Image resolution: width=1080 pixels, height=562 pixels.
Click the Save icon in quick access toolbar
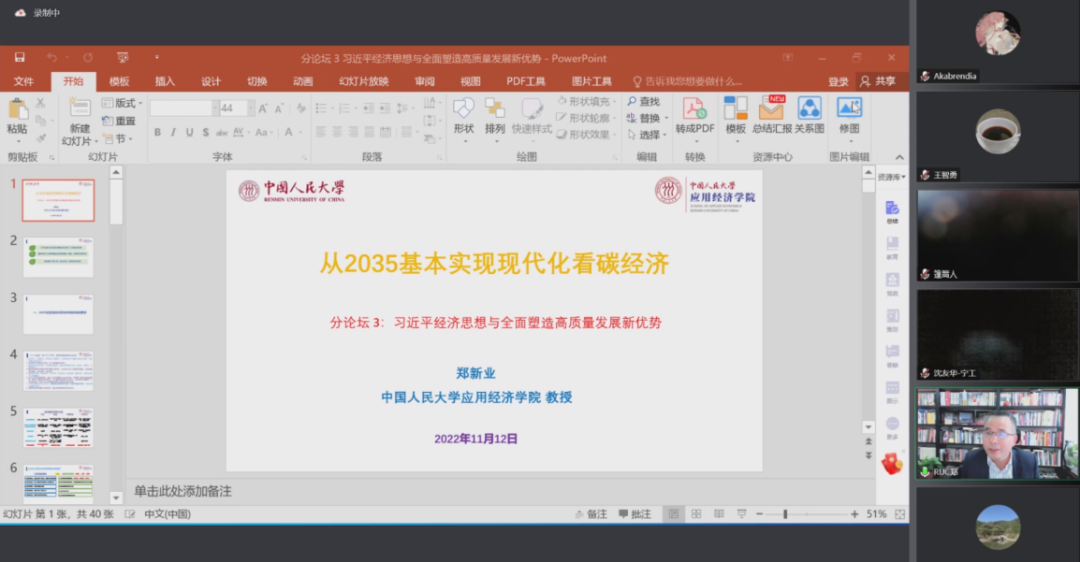click(19, 58)
